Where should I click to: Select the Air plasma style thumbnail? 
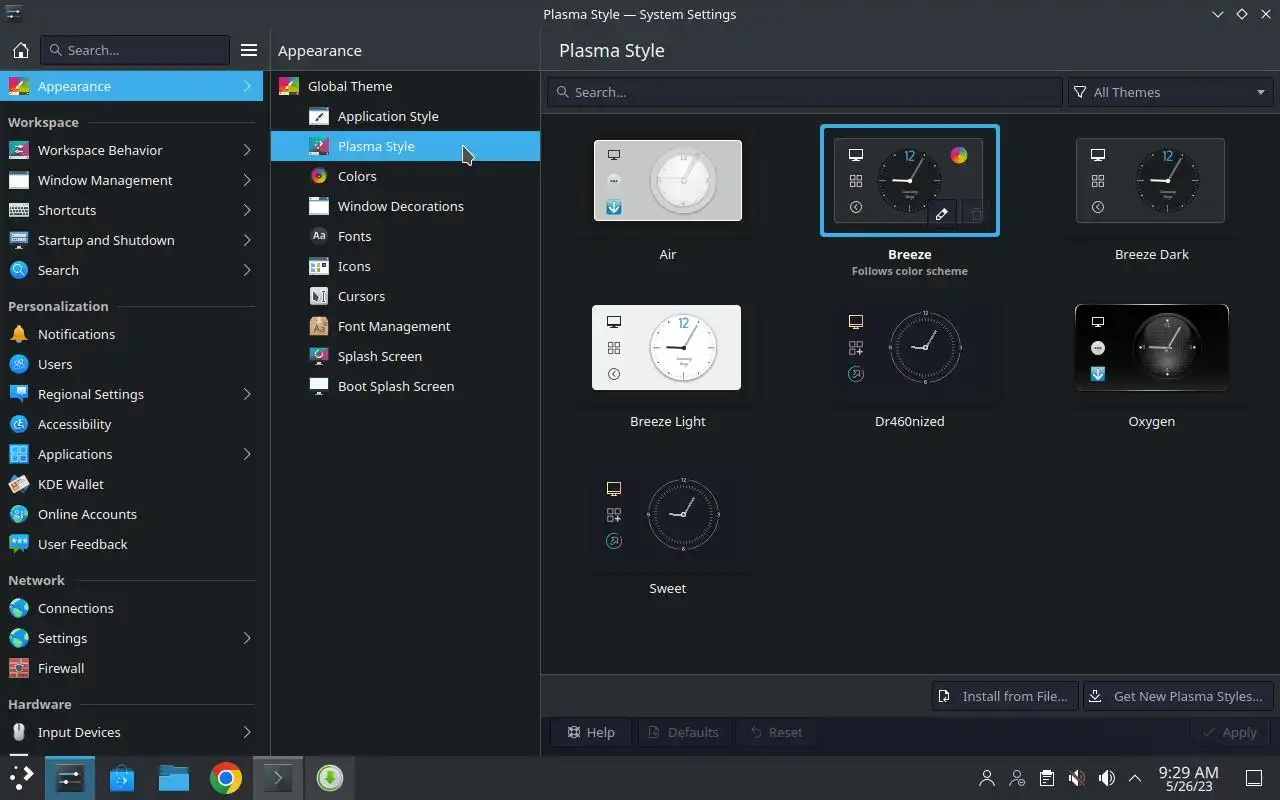pyautogui.click(x=668, y=180)
